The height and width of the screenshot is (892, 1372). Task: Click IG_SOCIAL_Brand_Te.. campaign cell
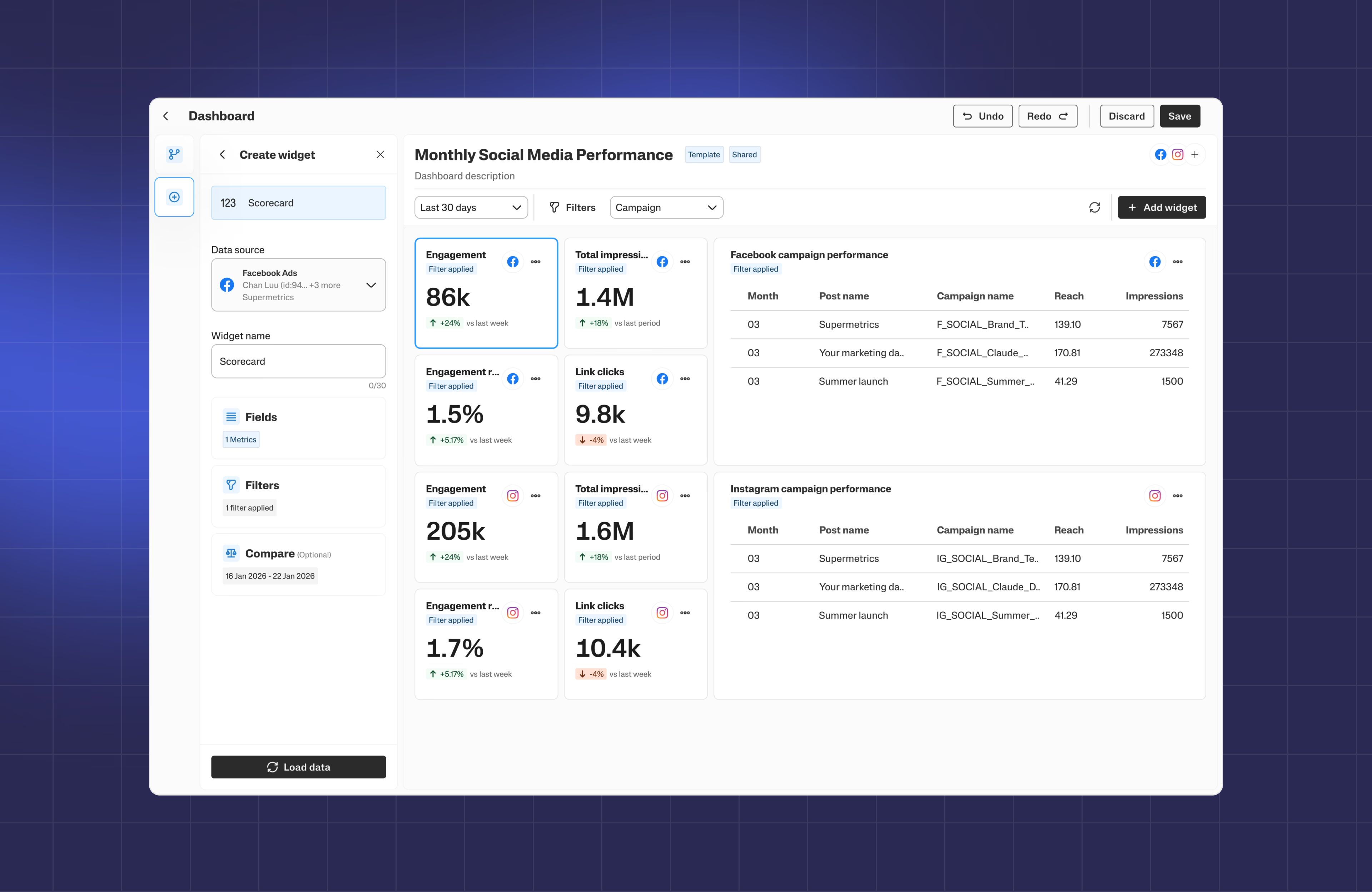pyautogui.click(x=988, y=559)
